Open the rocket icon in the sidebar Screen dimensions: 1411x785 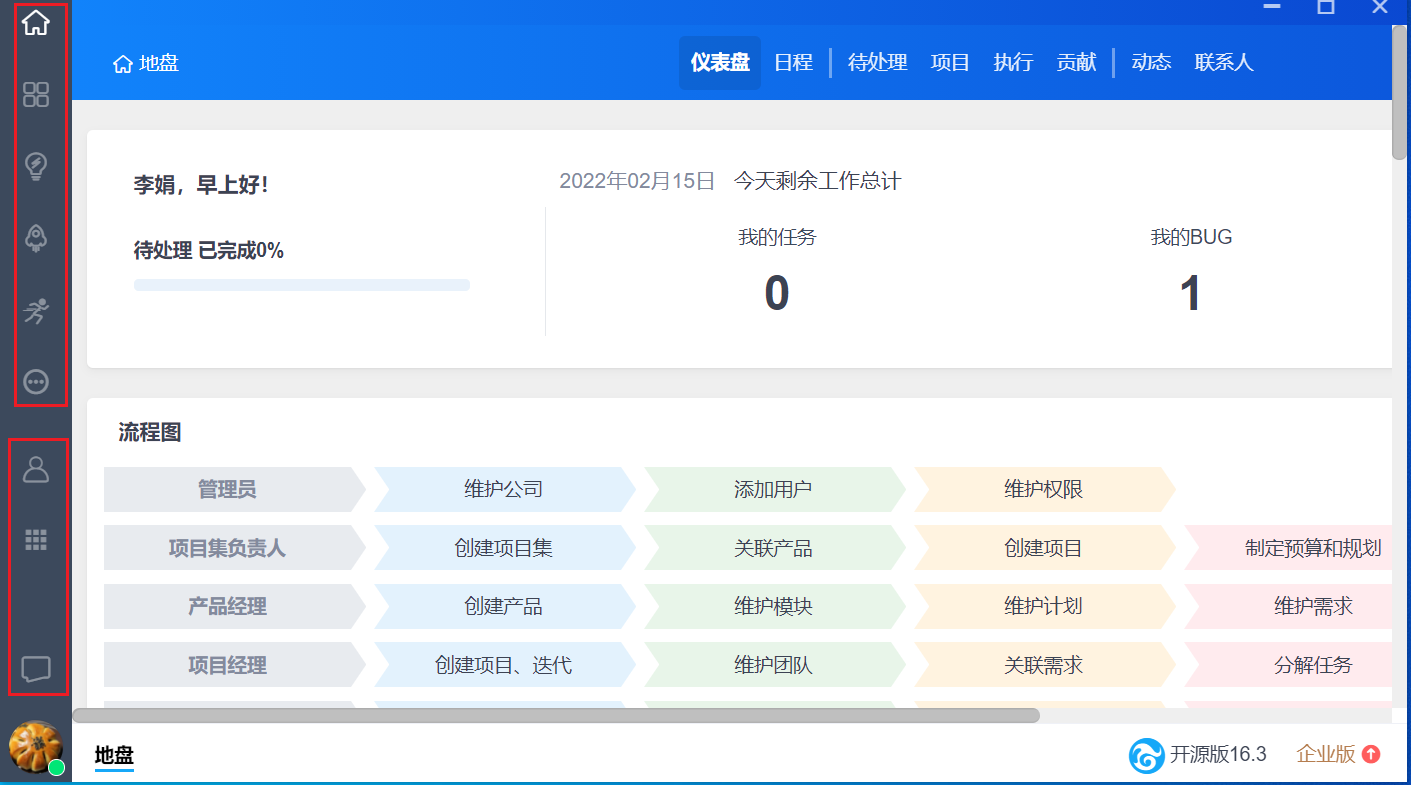tap(36, 238)
